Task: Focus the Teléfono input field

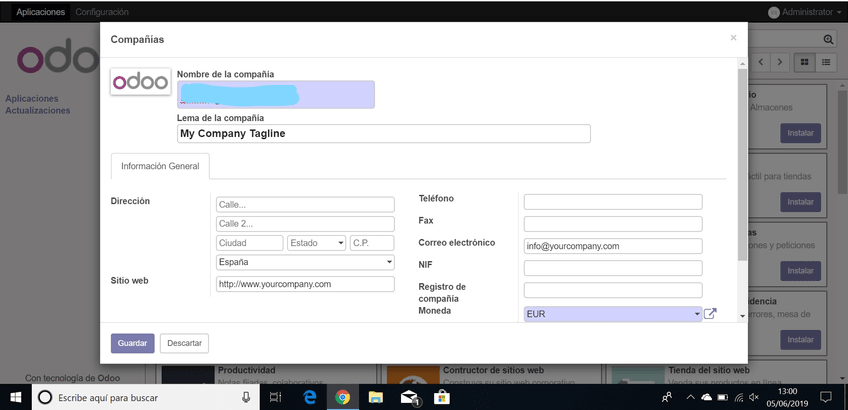Action: (612, 202)
